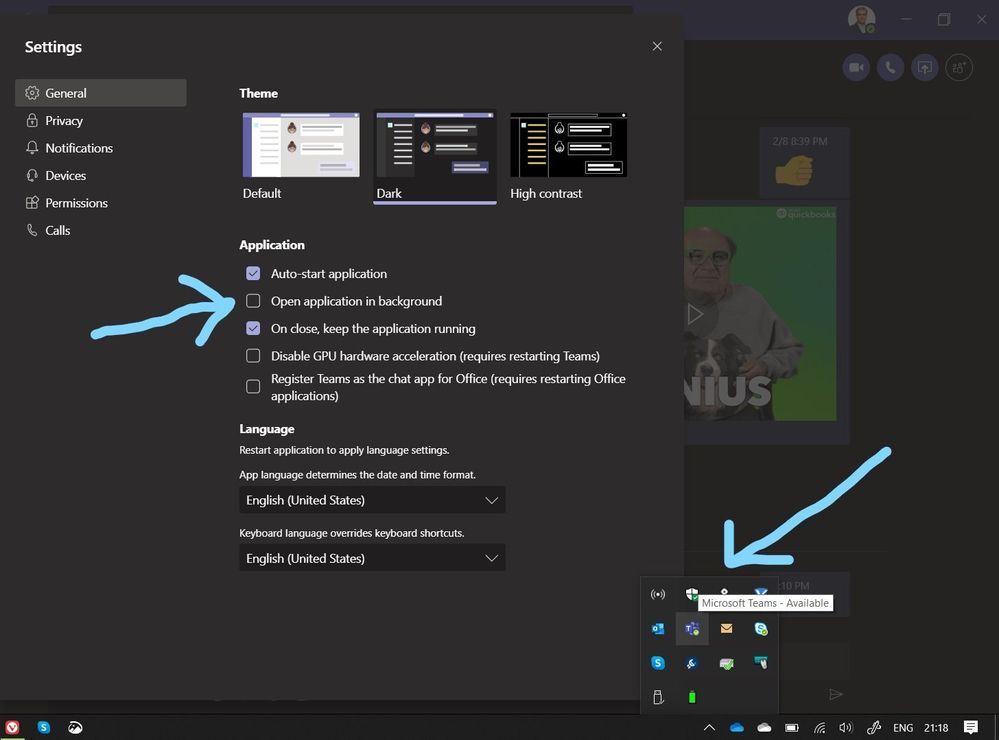Click the wireless broadcast tray icon

tap(658, 595)
